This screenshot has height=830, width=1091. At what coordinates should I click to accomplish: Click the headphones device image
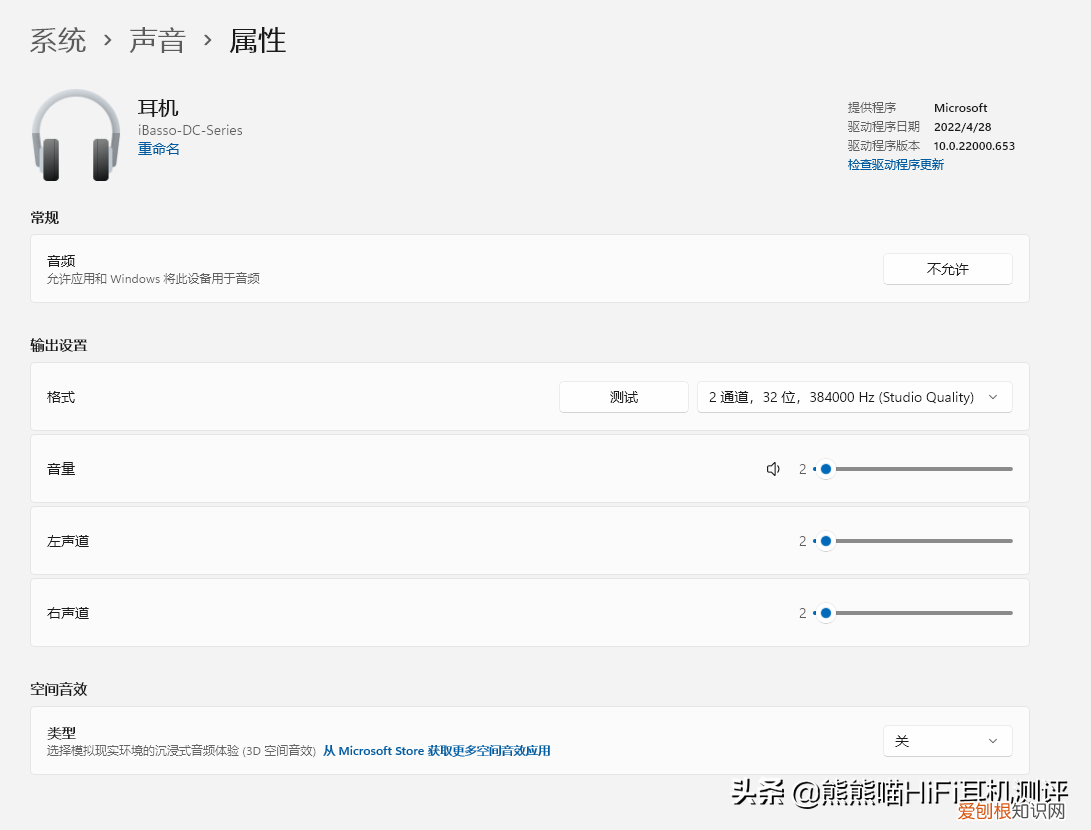[75, 135]
